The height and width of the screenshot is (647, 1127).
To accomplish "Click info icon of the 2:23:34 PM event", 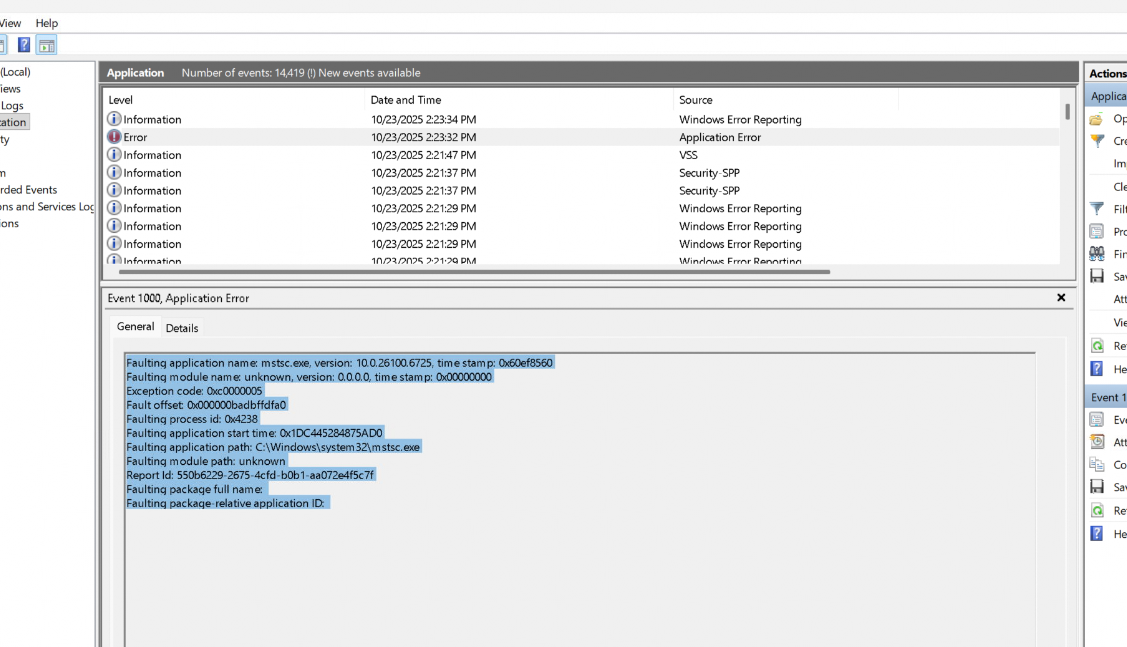I will [114, 119].
